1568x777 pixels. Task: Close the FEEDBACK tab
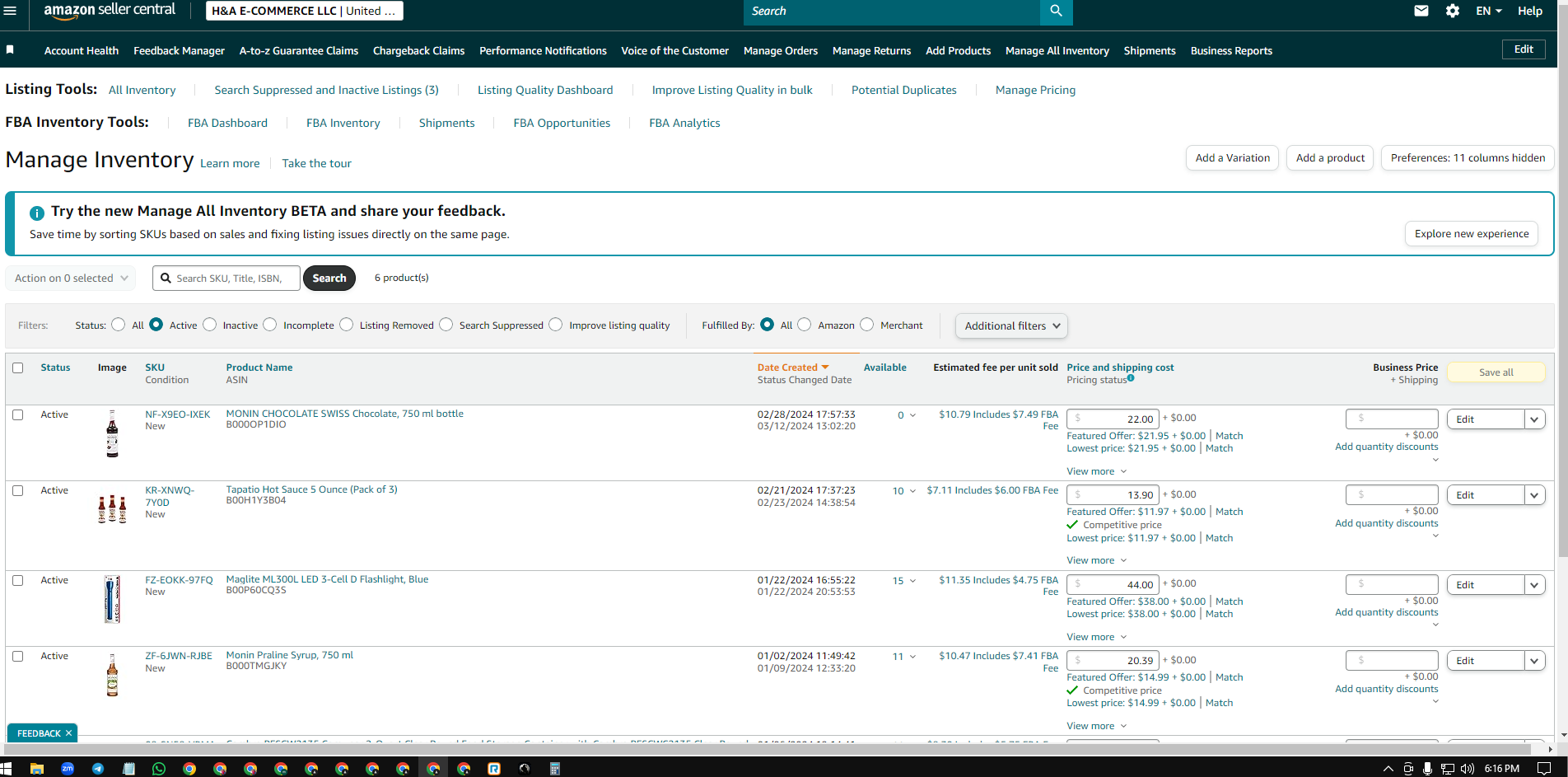tap(68, 733)
